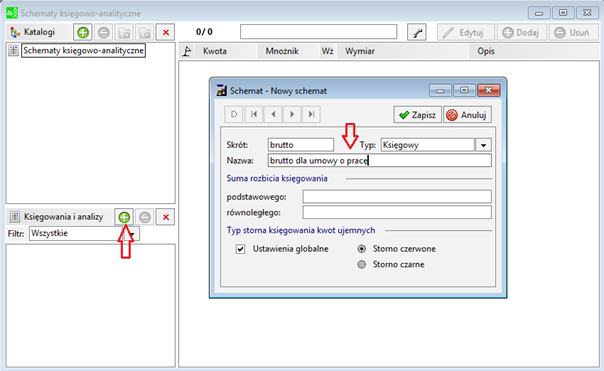Image resolution: width=604 pixels, height=371 pixels.
Task: Go to next record in dialog
Action: pyautogui.click(x=292, y=114)
